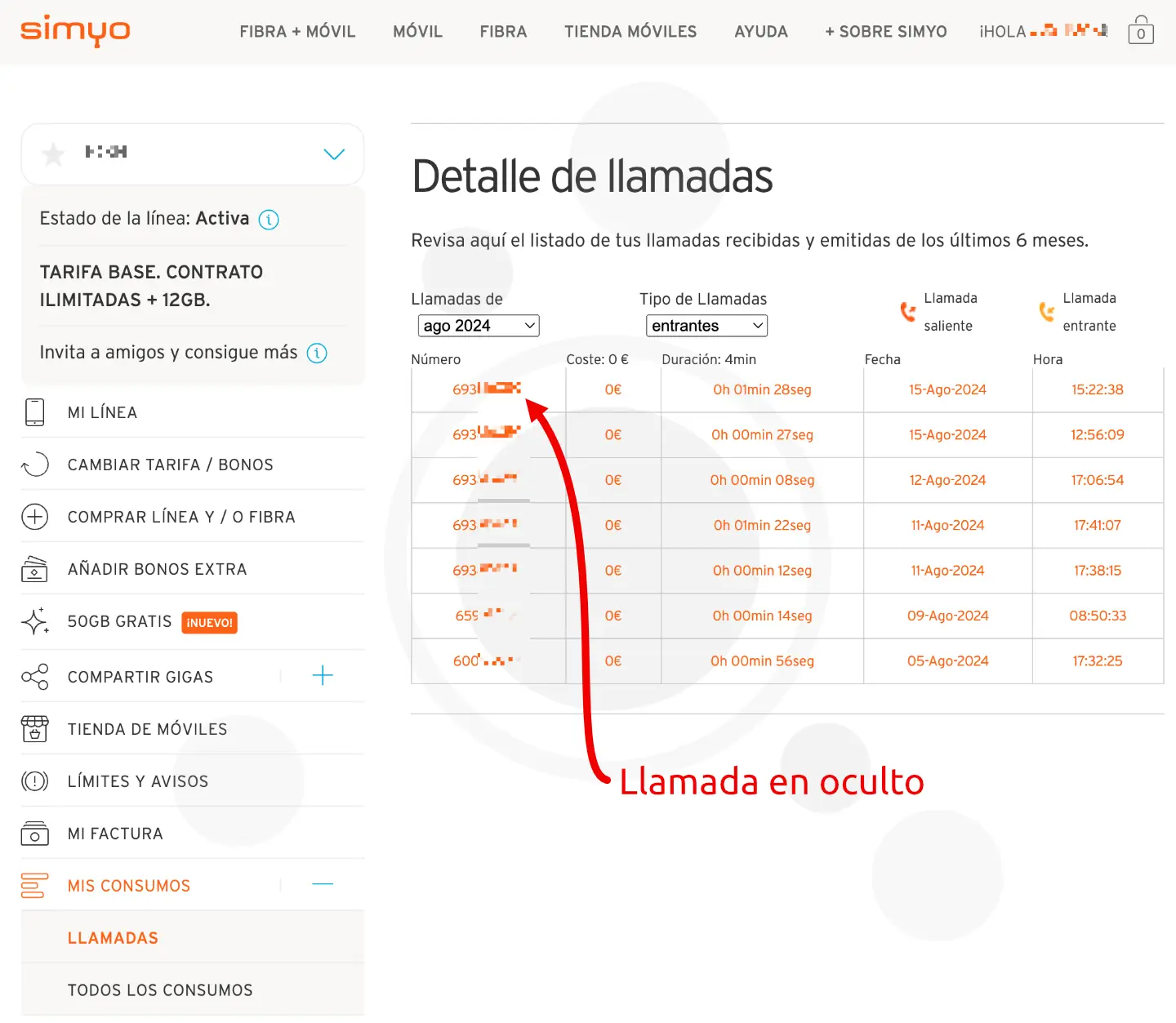Open Cambiar Tarifa / Bonos link
The height and width of the screenshot is (1023, 1176).
[x=171, y=465]
